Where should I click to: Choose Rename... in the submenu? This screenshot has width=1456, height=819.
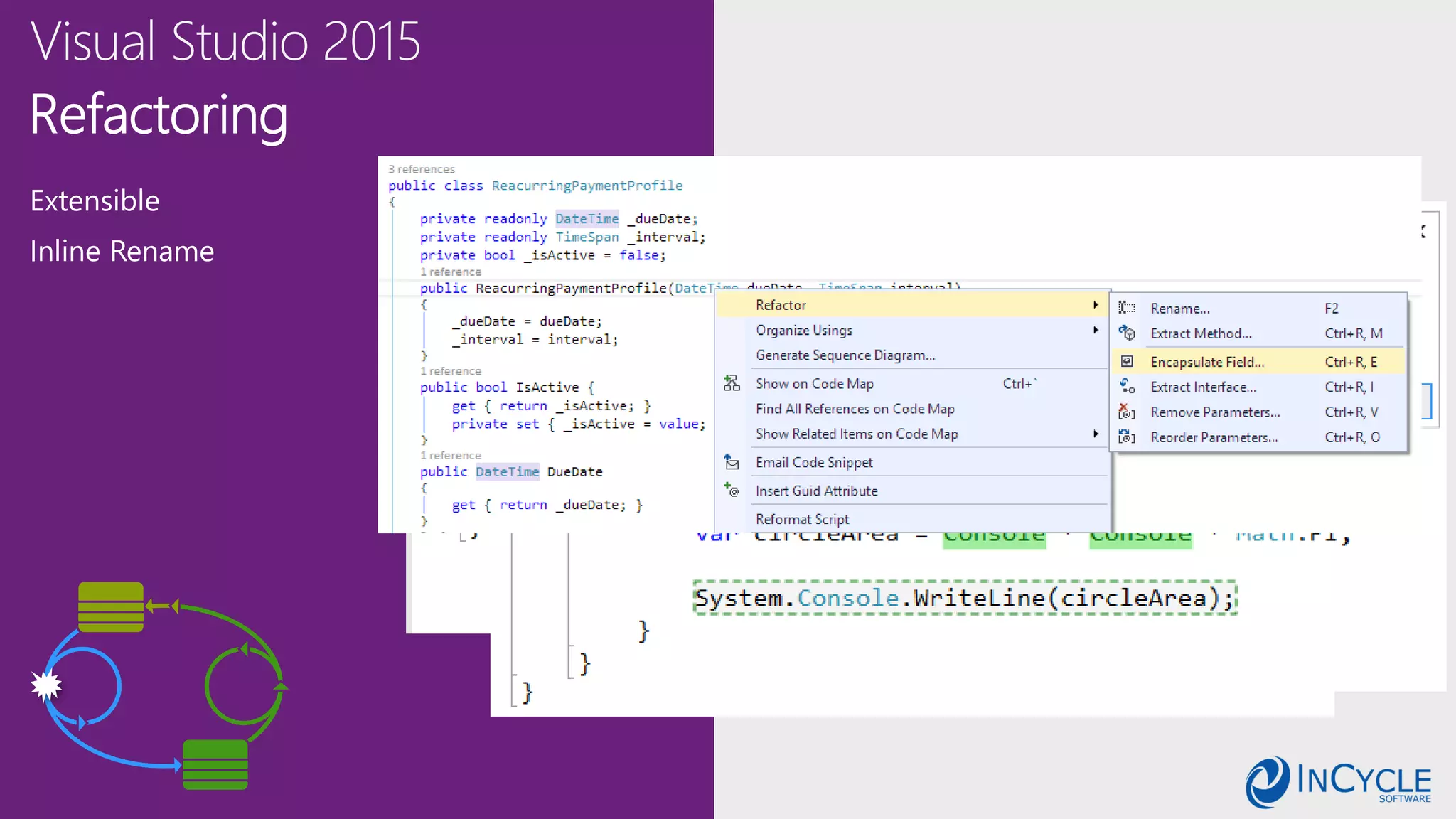coord(1258,308)
